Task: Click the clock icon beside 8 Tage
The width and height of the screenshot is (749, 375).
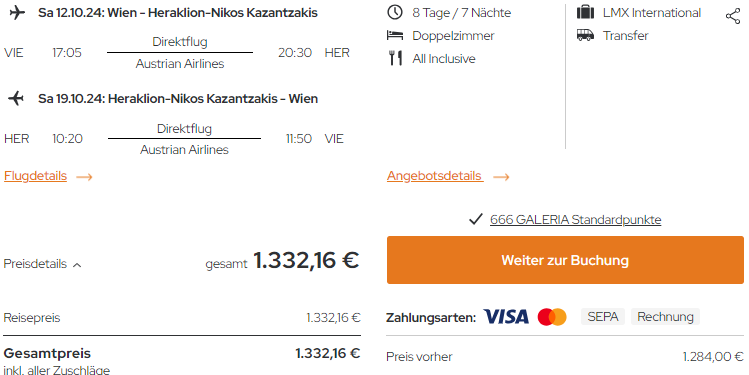Action: pos(395,12)
